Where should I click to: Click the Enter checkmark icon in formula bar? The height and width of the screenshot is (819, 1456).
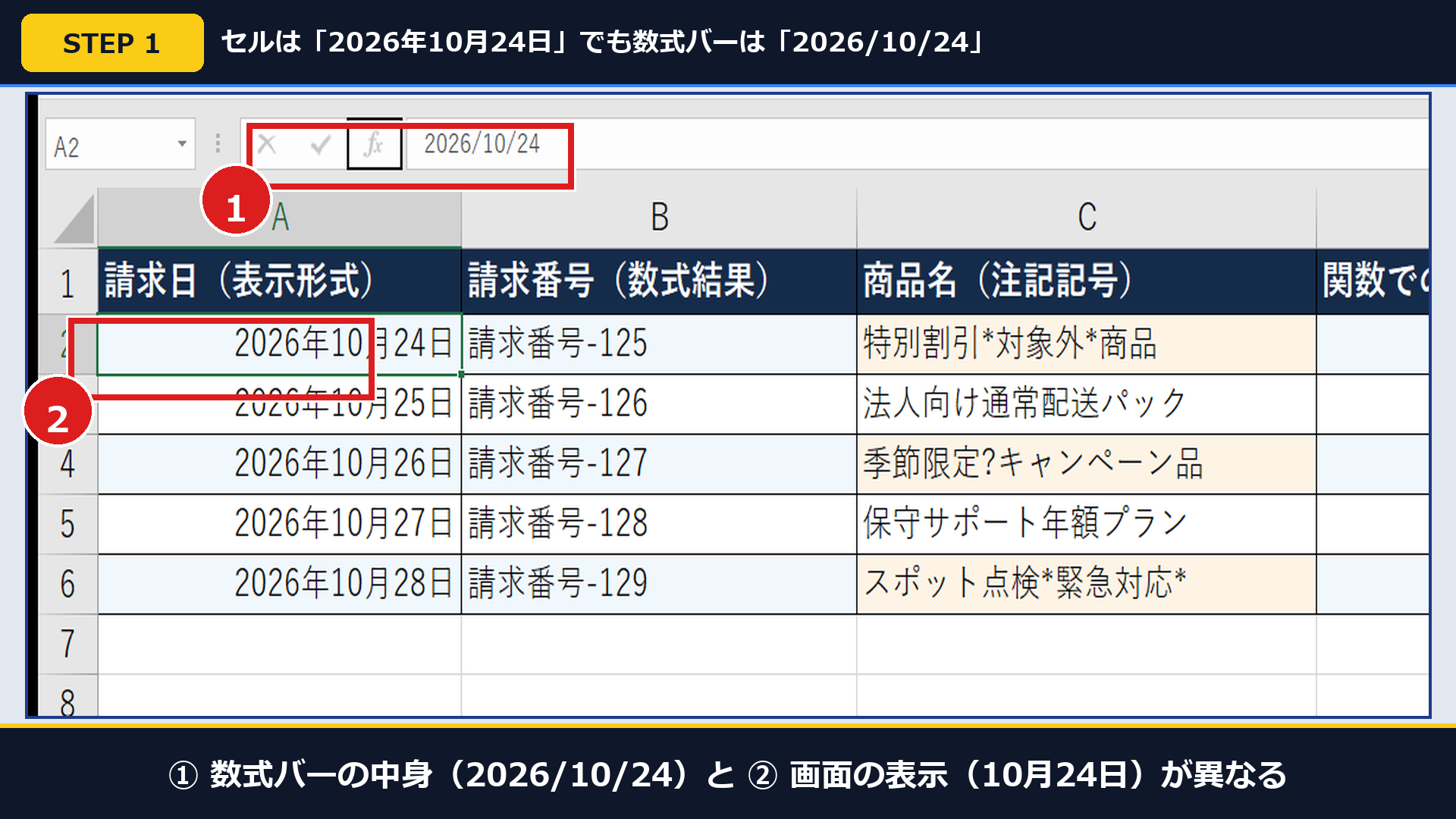coord(321,143)
